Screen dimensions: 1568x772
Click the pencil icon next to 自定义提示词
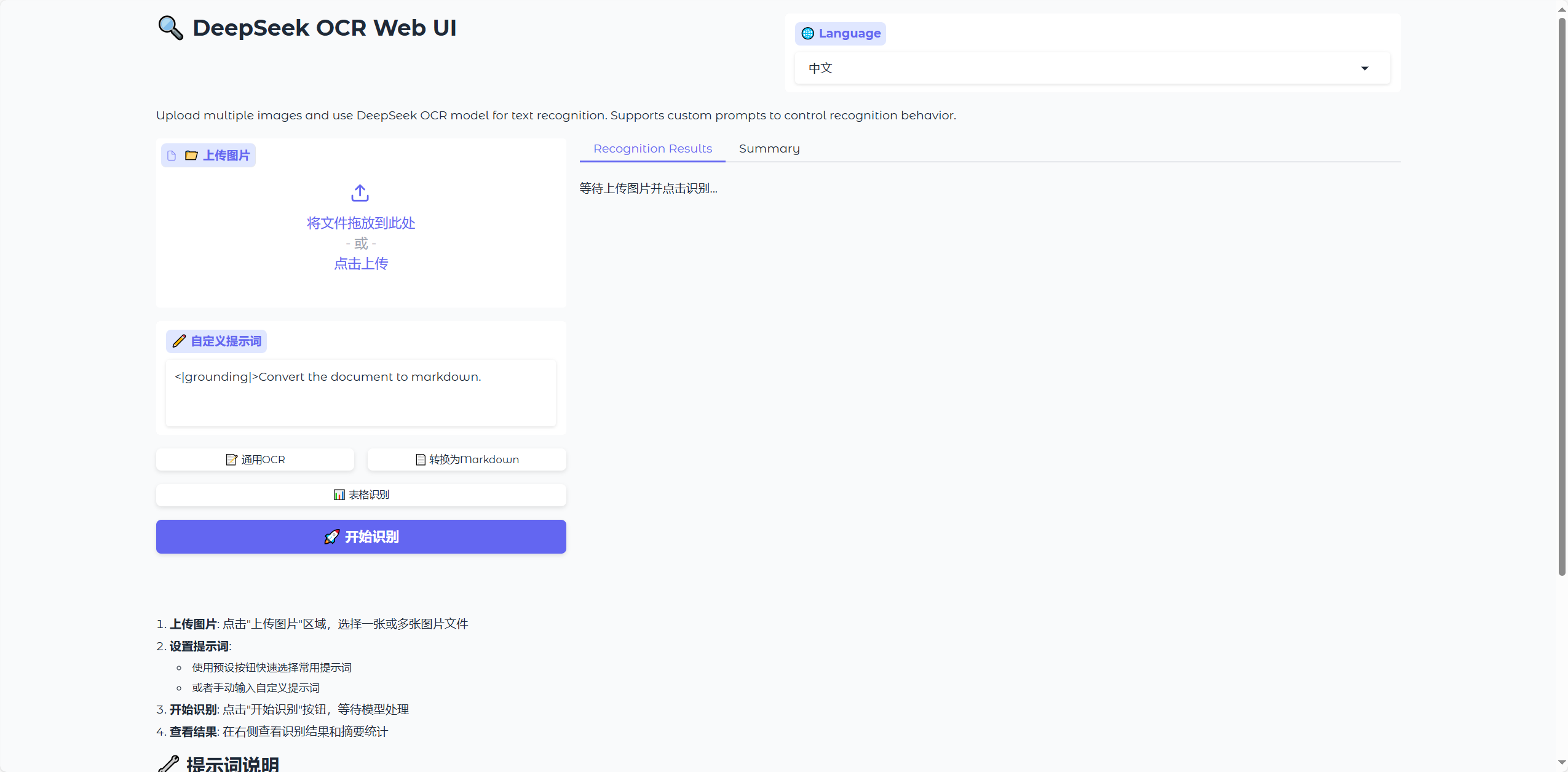(178, 341)
